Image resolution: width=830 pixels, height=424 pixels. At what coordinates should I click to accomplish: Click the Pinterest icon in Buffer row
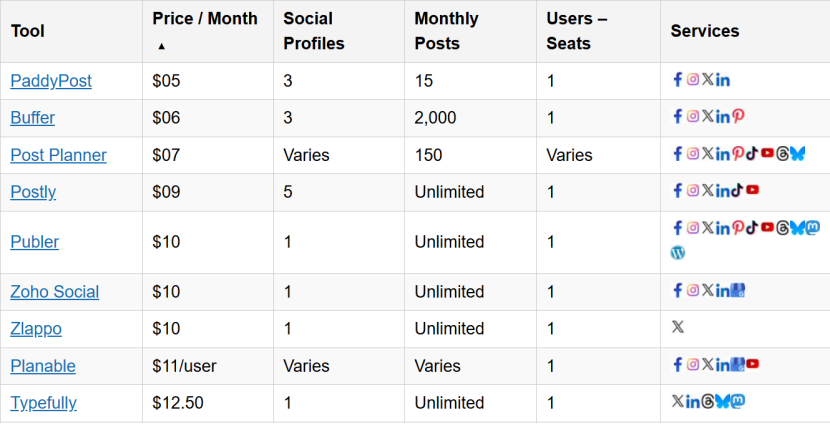pos(738,117)
